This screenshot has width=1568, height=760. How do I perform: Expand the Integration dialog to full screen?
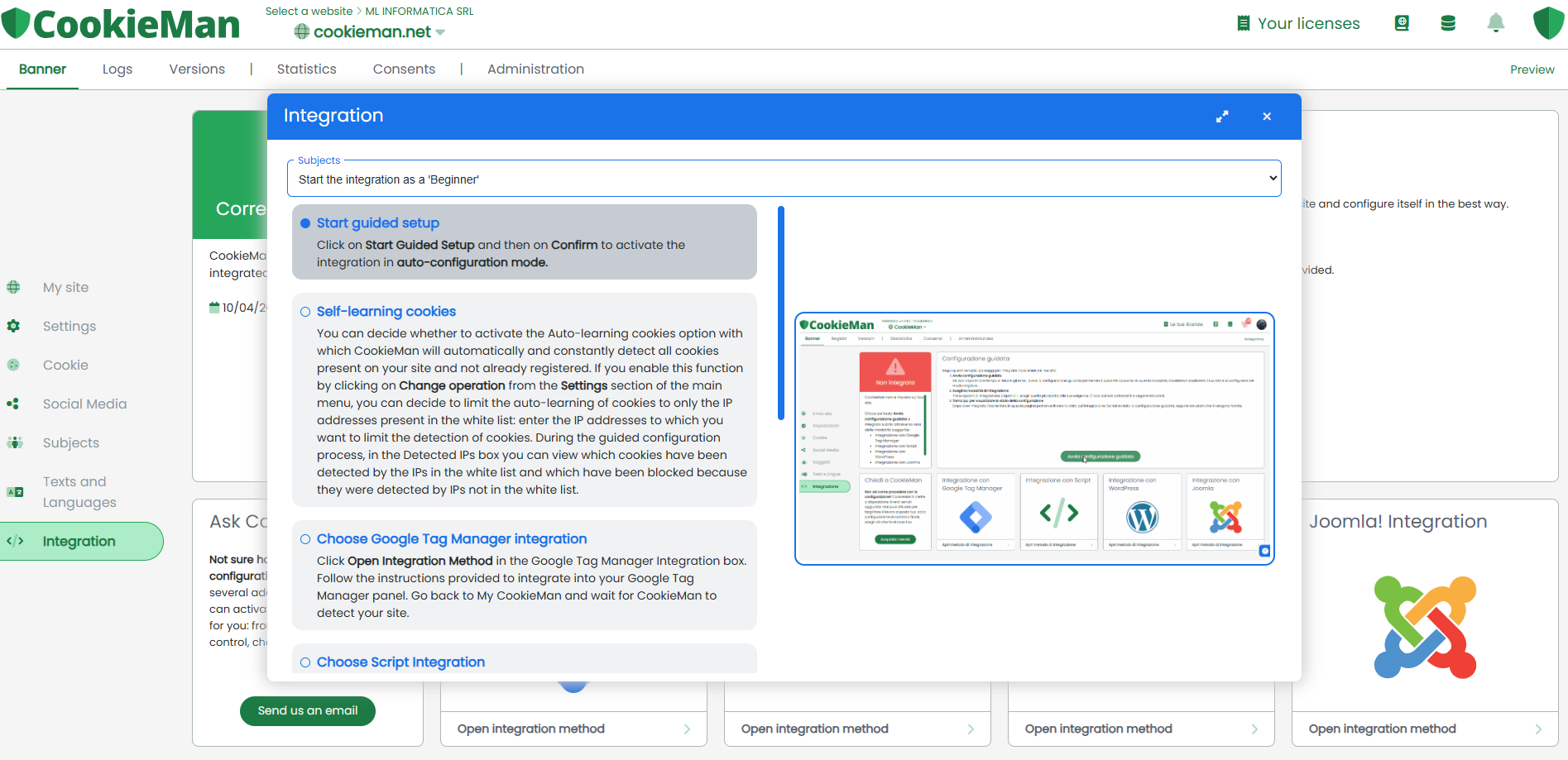coord(1222,117)
